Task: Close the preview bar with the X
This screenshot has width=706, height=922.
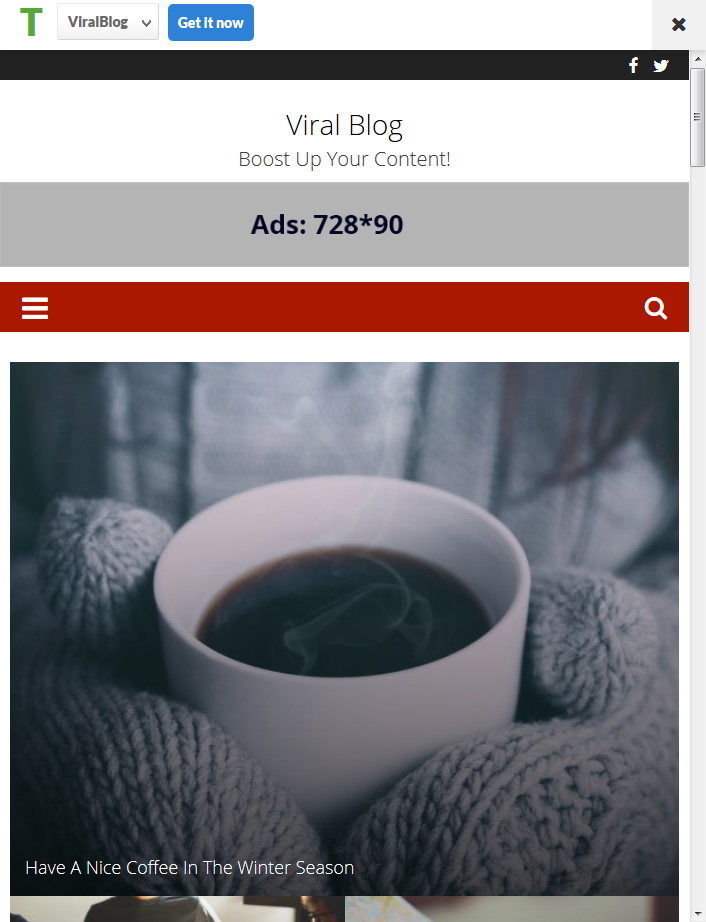Action: [678, 24]
